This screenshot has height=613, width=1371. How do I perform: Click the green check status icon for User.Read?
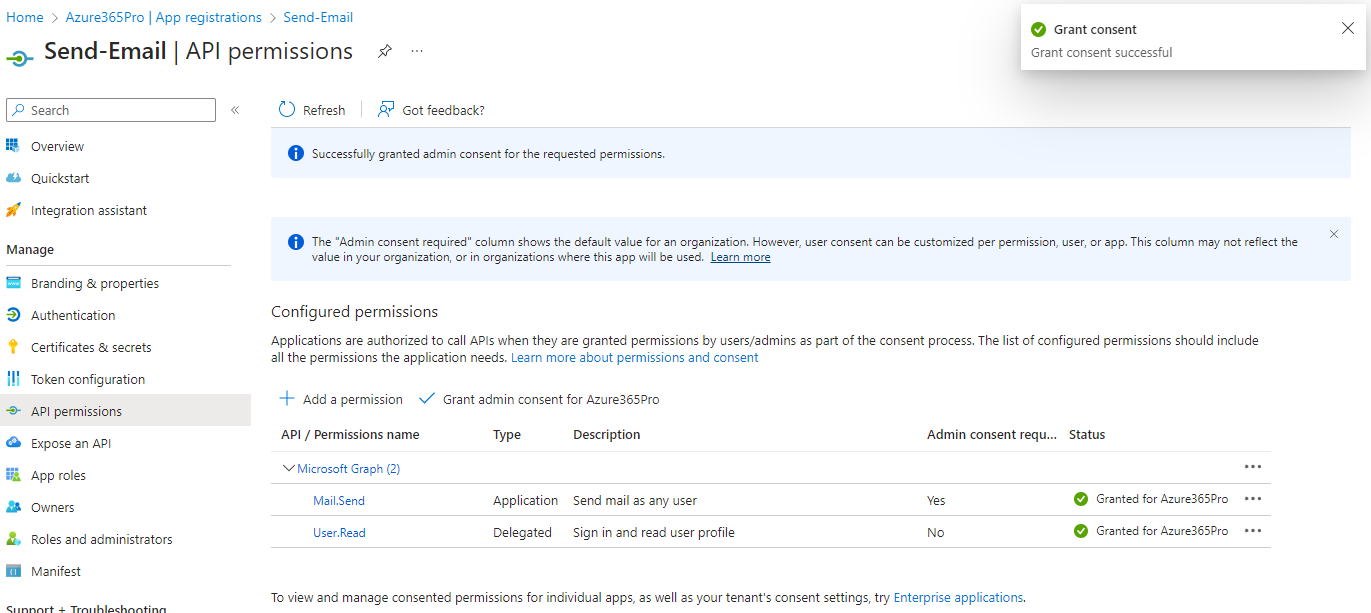pos(1081,531)
